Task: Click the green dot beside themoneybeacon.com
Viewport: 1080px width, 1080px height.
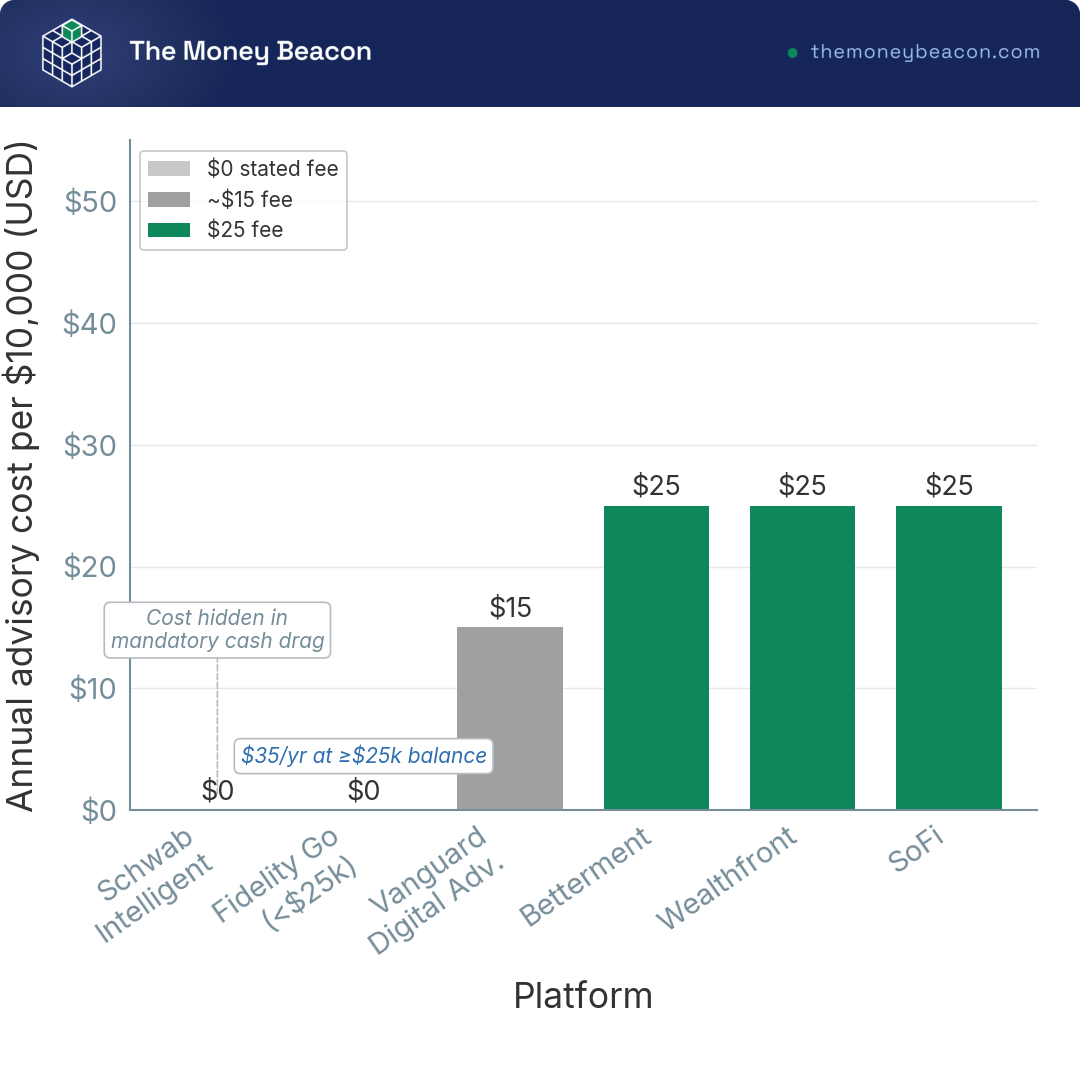Action: pos(792,52)
